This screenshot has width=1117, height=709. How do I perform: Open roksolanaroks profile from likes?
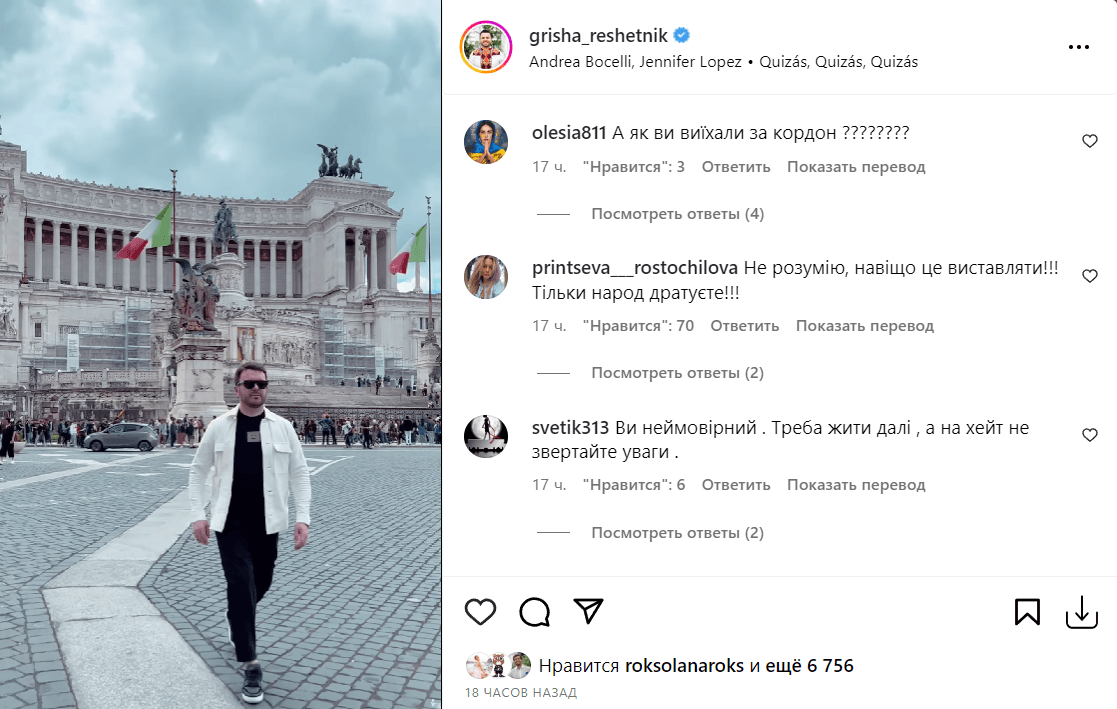684,666
